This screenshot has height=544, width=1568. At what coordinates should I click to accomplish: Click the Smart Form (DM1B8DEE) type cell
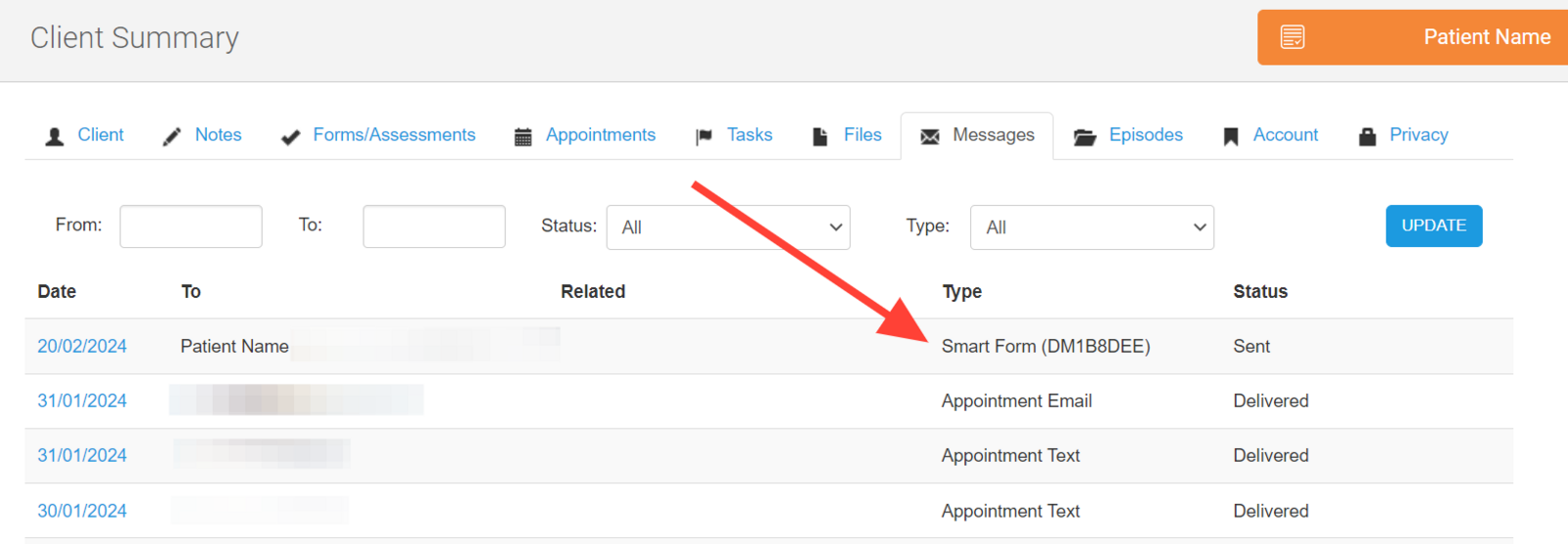point(1046,346)
